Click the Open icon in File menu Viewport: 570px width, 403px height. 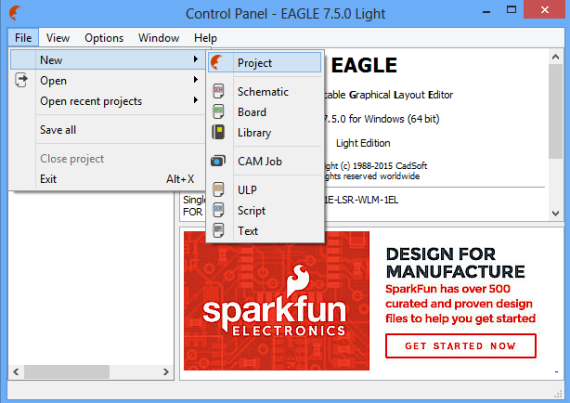(21, 80)
